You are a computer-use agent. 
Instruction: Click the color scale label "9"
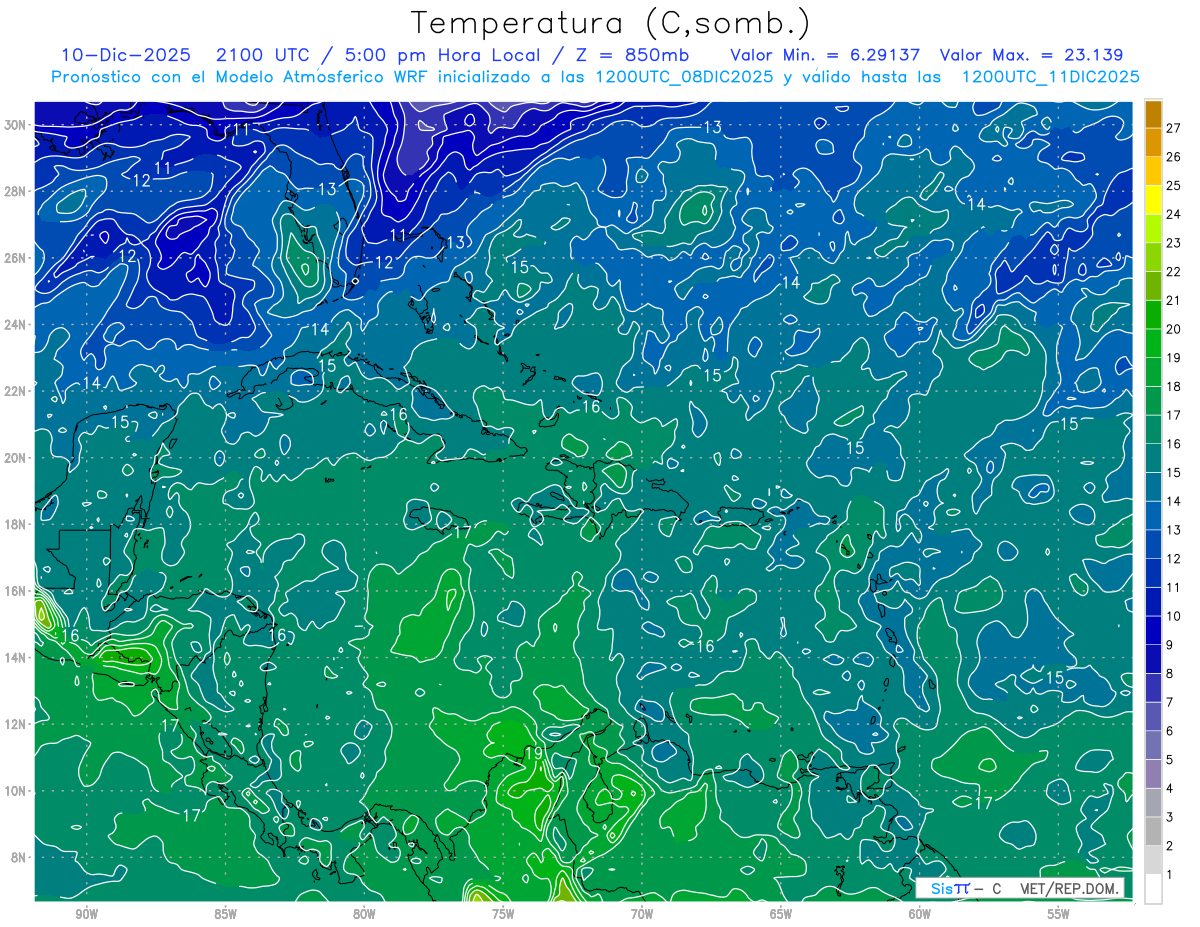[1171, 645]
